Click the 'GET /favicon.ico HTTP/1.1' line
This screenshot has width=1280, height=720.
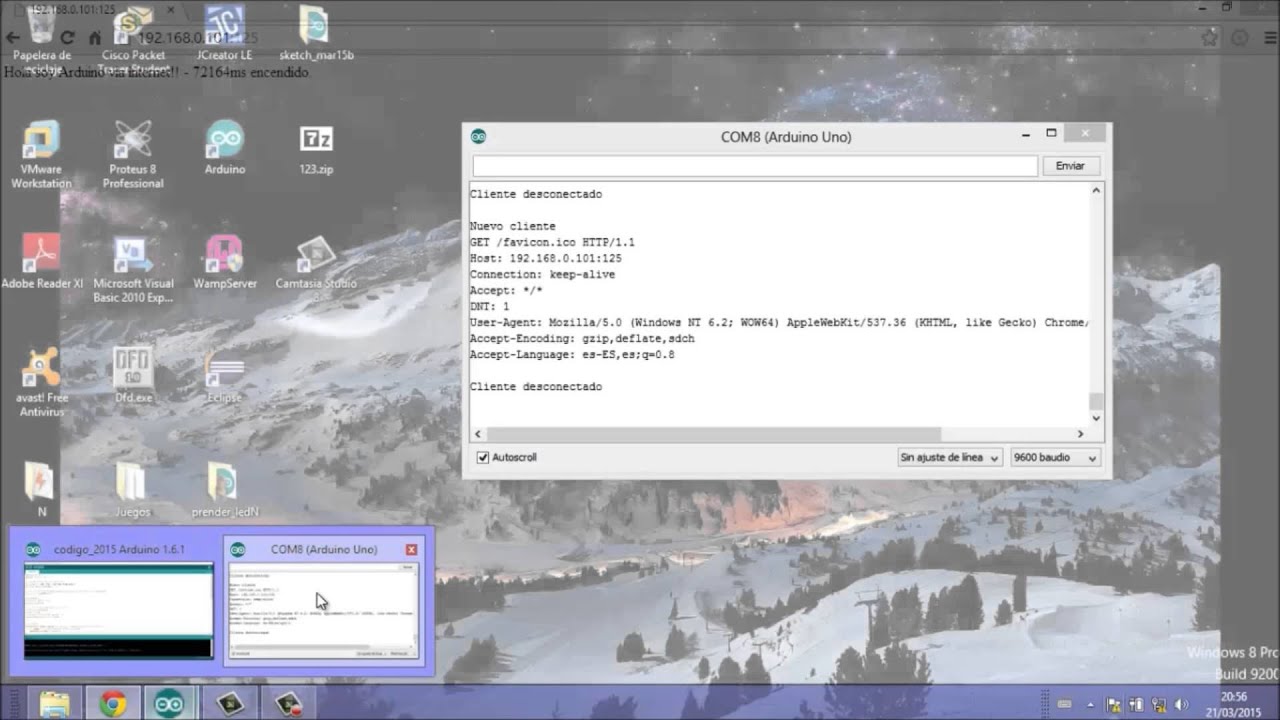coord(552,242)
